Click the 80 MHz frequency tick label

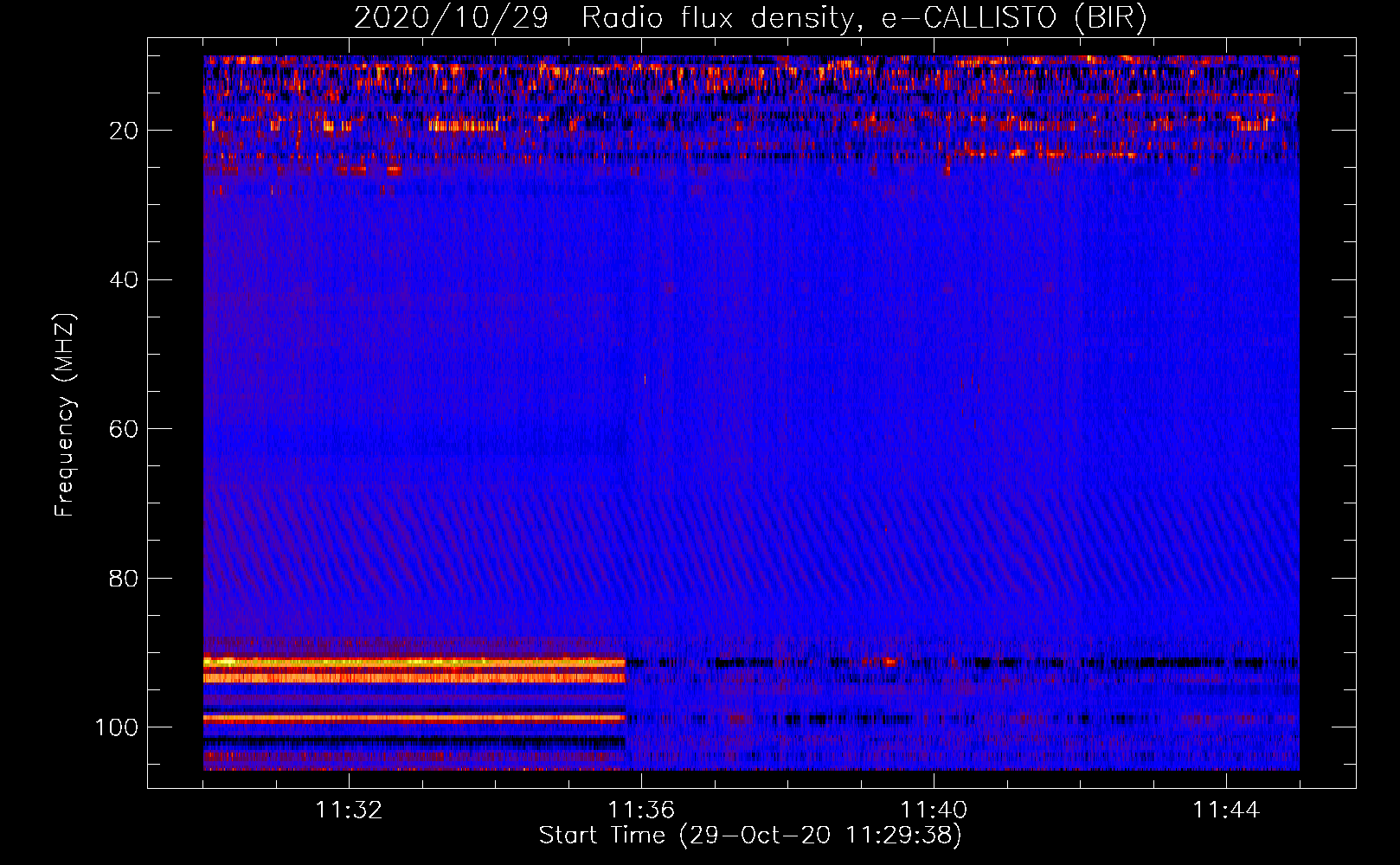(x=124, y=579)
